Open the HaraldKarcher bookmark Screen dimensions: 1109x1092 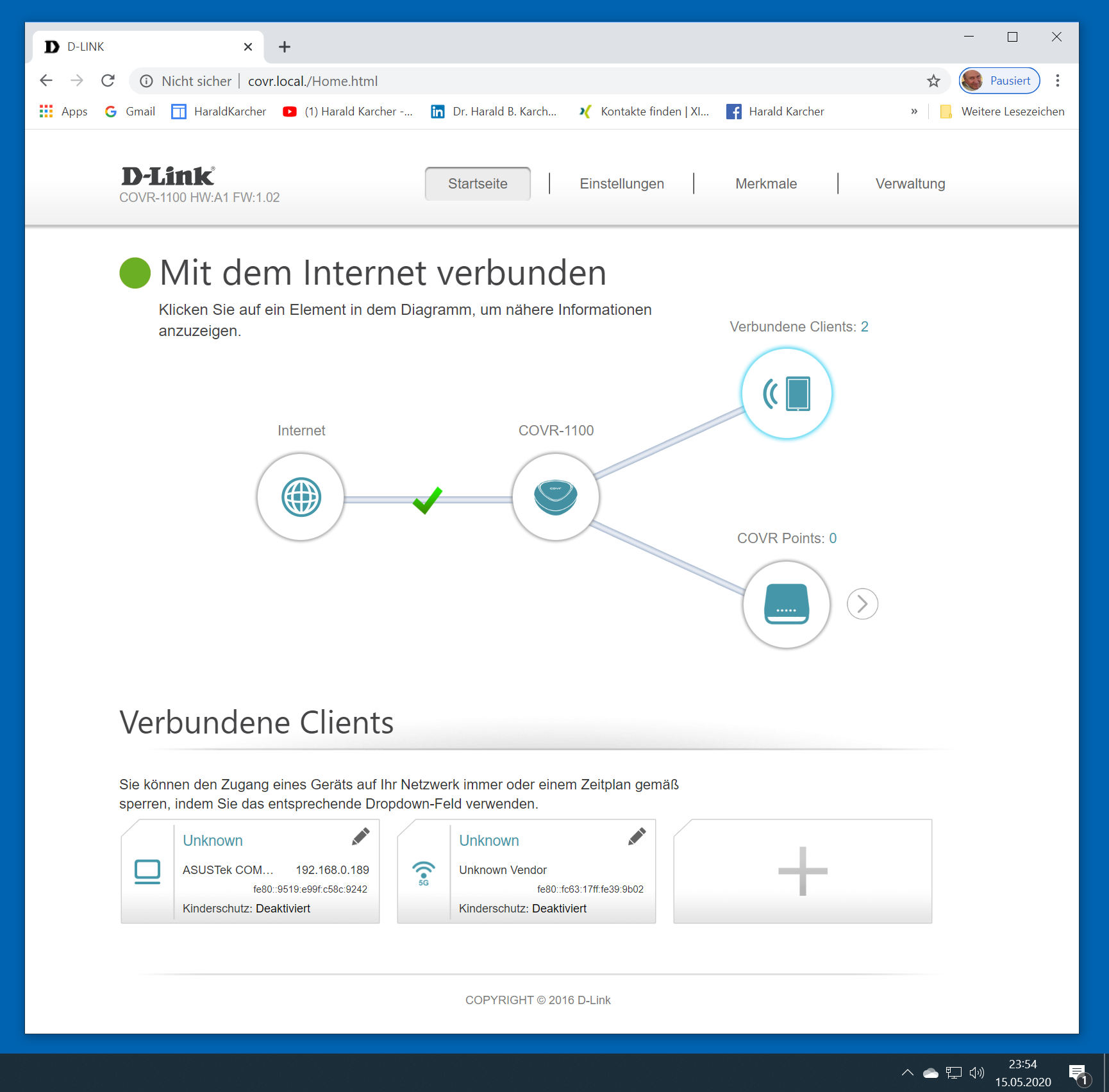[219, 112]
